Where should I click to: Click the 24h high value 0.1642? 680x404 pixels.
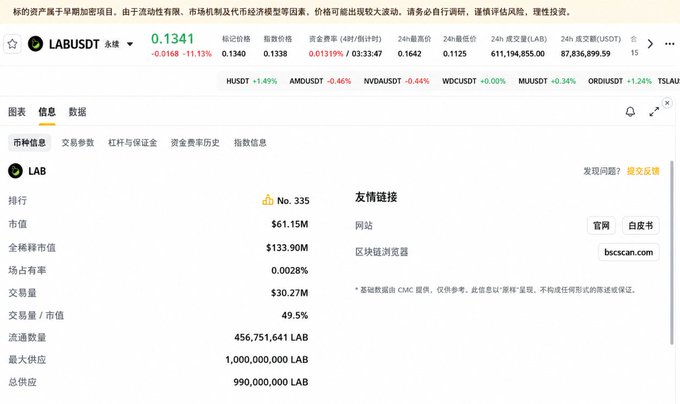point(409,54)
